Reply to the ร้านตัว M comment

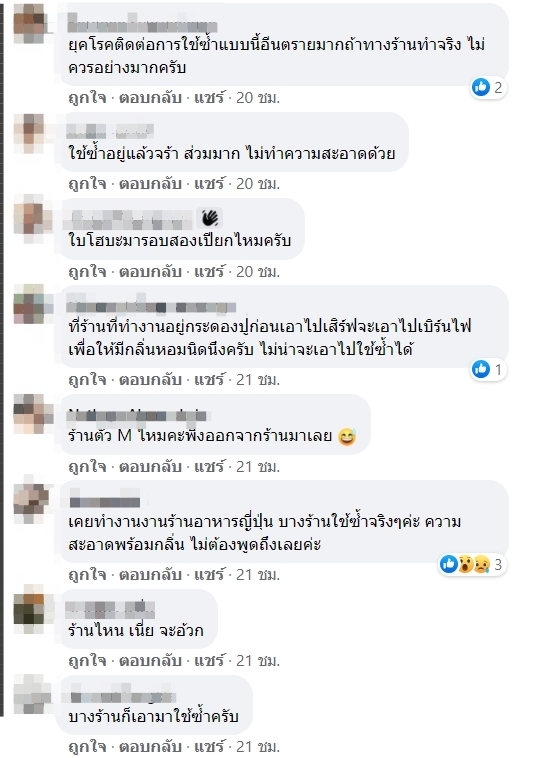[x=150, y=466]
